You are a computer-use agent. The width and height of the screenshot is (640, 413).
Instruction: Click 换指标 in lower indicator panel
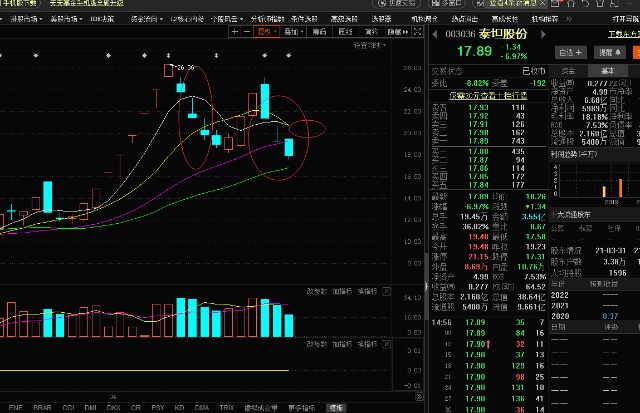pyautogui.click(x=367, y=344)
